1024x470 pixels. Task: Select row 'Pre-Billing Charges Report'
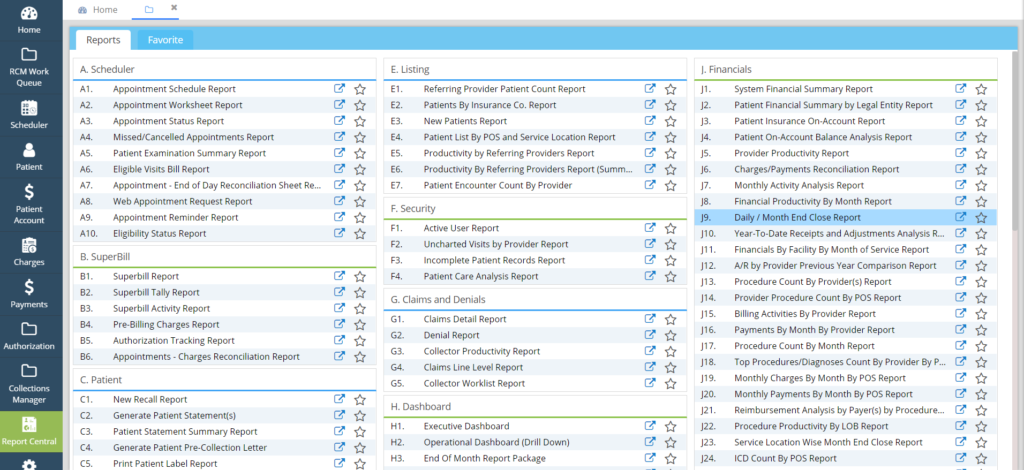click(x=225, y=324)
